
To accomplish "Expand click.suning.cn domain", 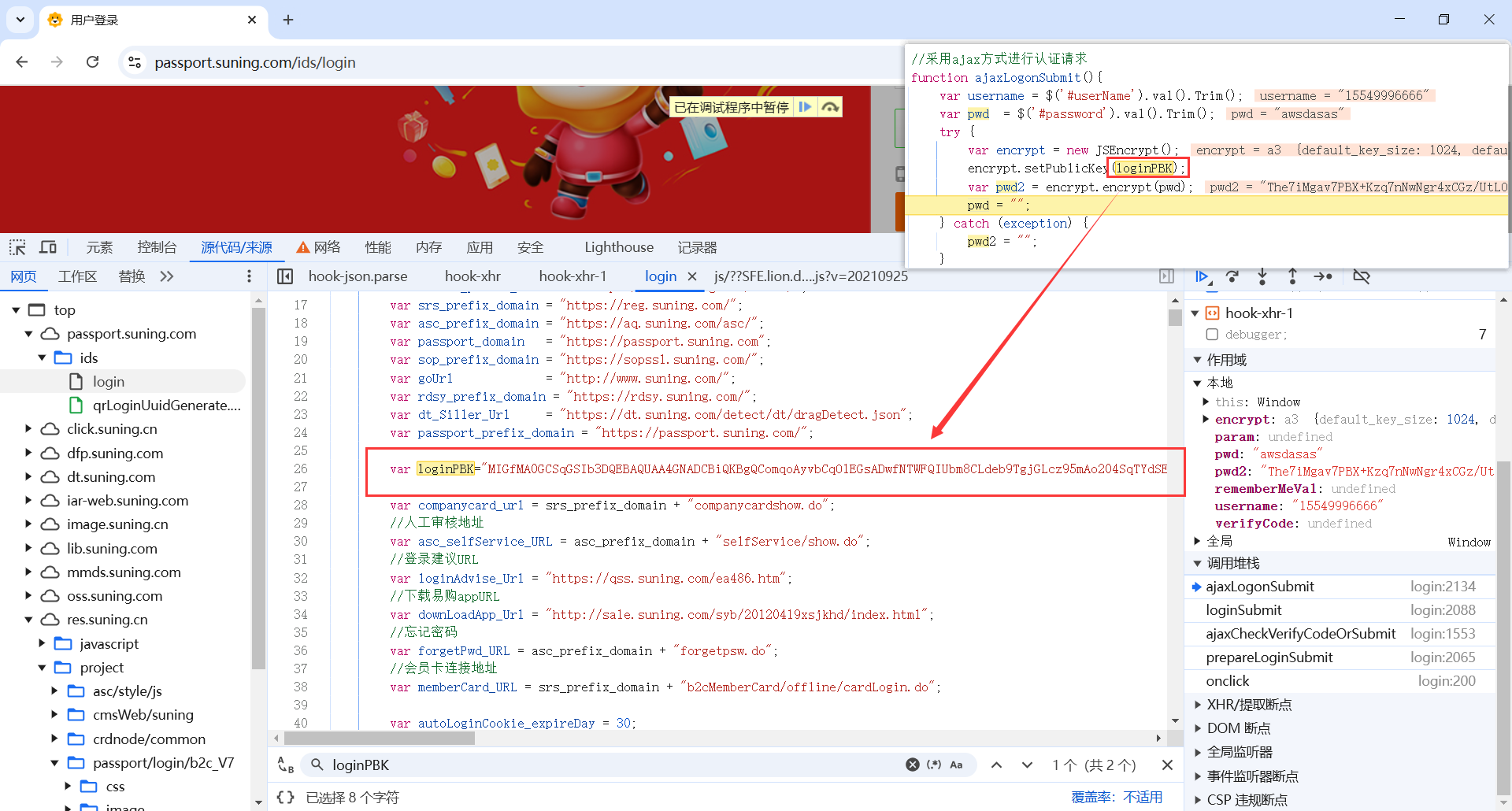I will [x=28, y=429].
